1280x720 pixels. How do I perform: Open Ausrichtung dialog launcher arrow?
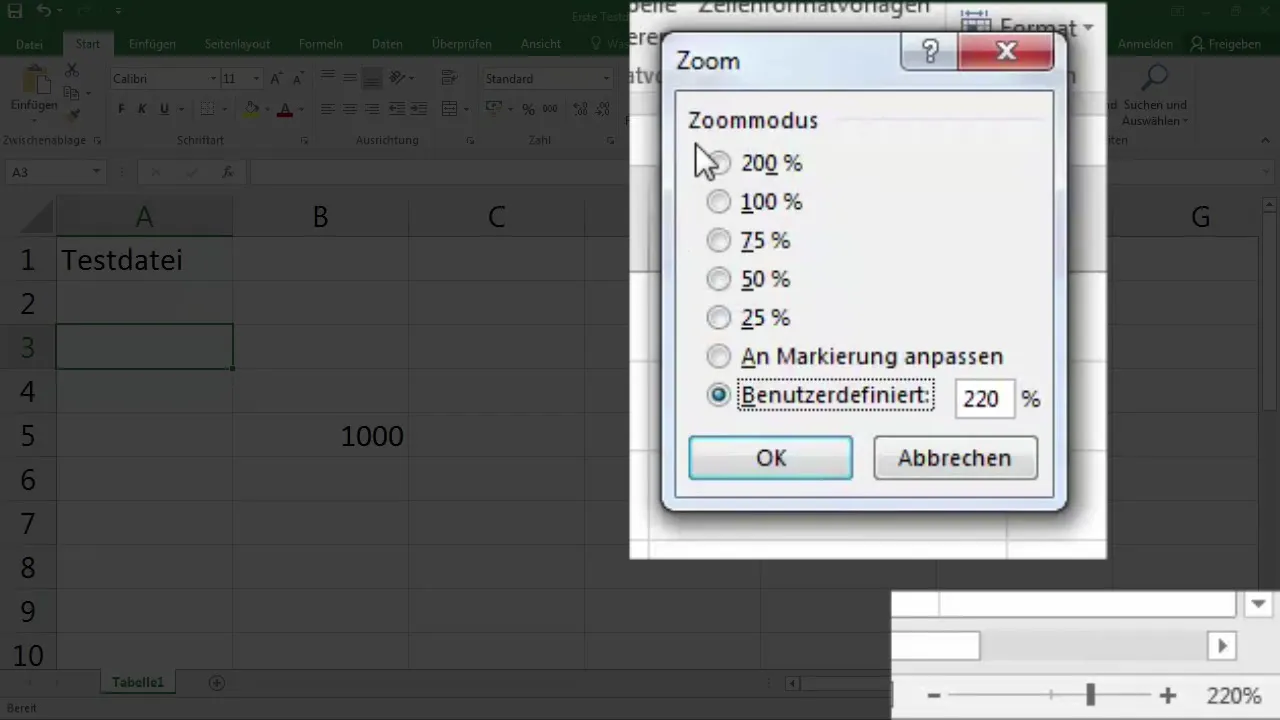(x=470, y=141)
